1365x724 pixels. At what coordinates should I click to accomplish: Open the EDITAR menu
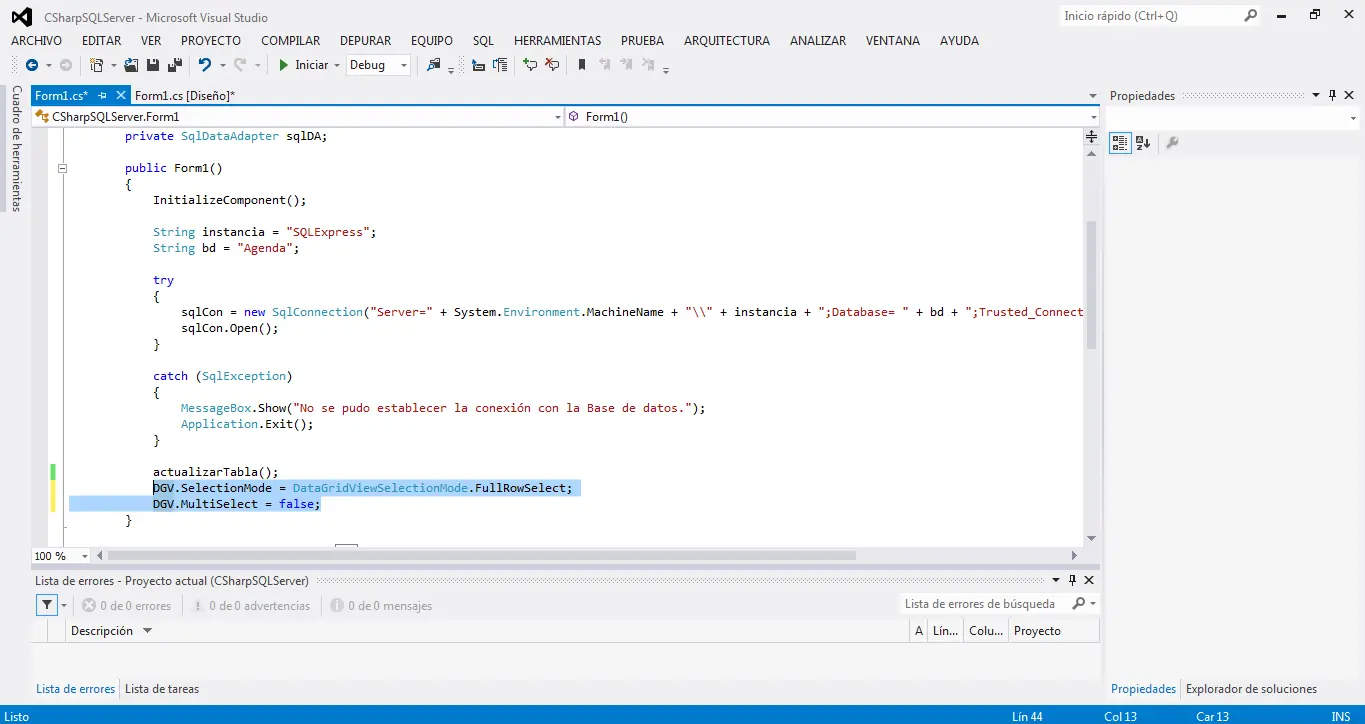coord(101,41)
